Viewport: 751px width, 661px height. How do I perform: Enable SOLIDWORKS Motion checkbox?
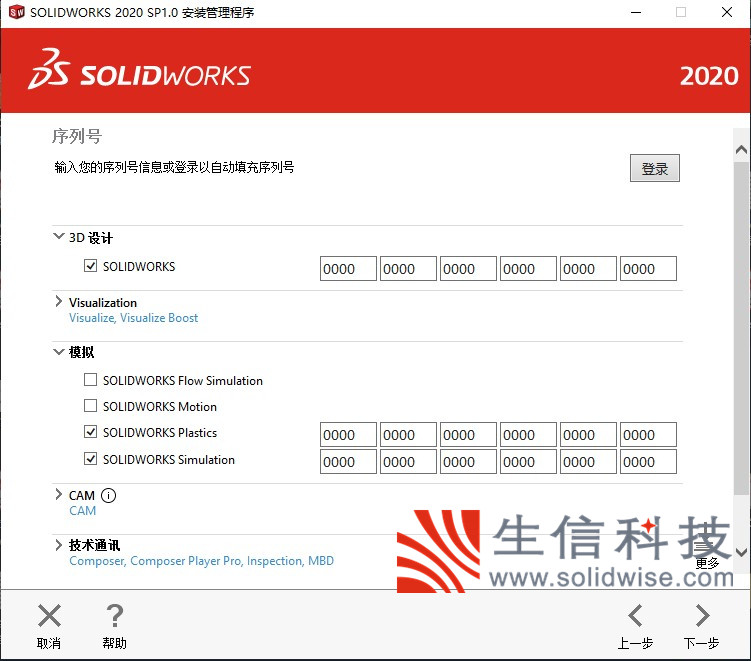pos(90,406)
